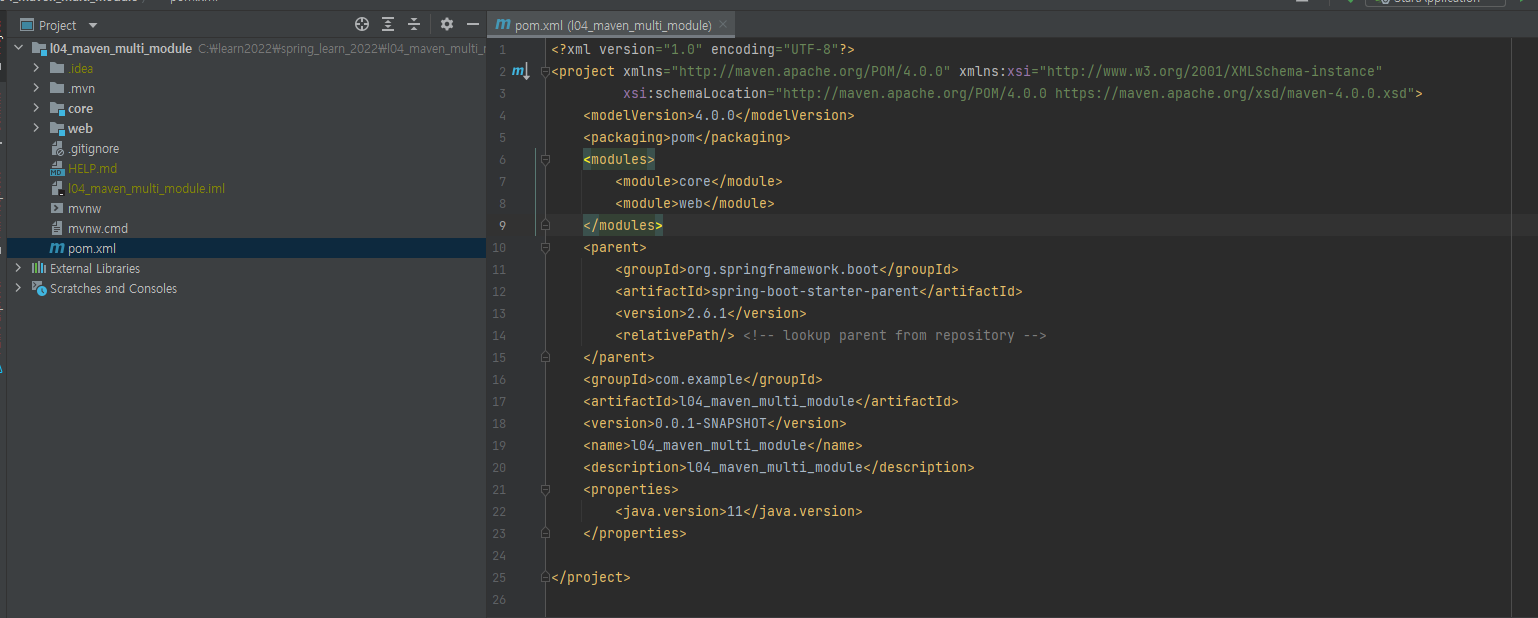Click the spring-boot-starter-parent artifactId text

pos(813,291)
